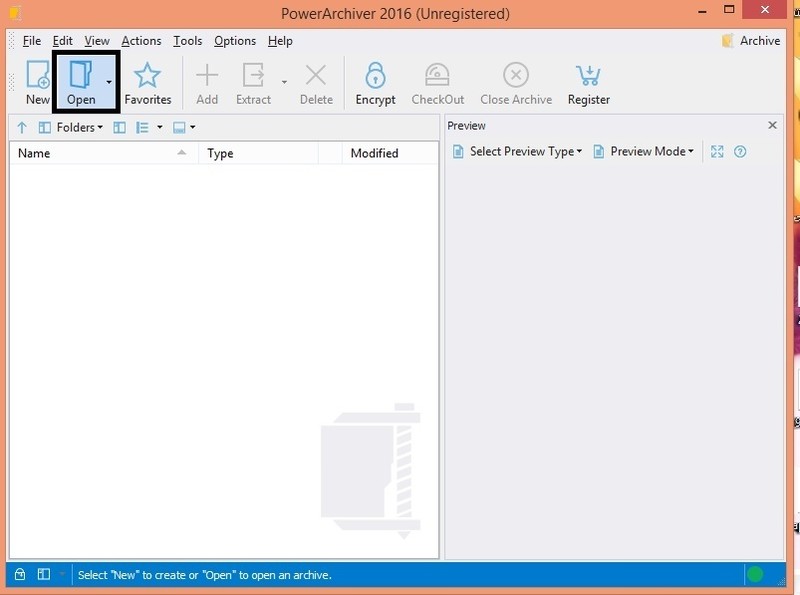Close the Preview panel
This screenshot has height=595, width=800.
coord(772,126)
